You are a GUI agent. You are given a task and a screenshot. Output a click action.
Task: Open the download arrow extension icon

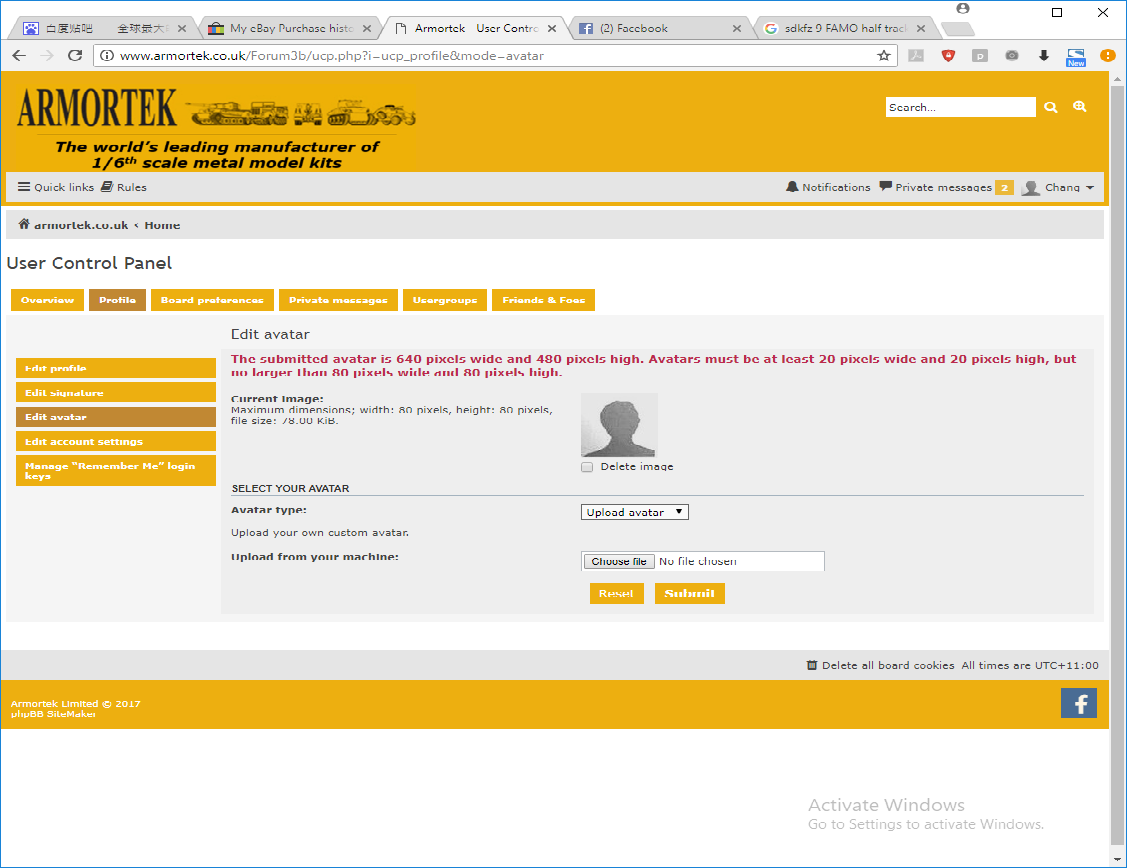(1044, 55)
